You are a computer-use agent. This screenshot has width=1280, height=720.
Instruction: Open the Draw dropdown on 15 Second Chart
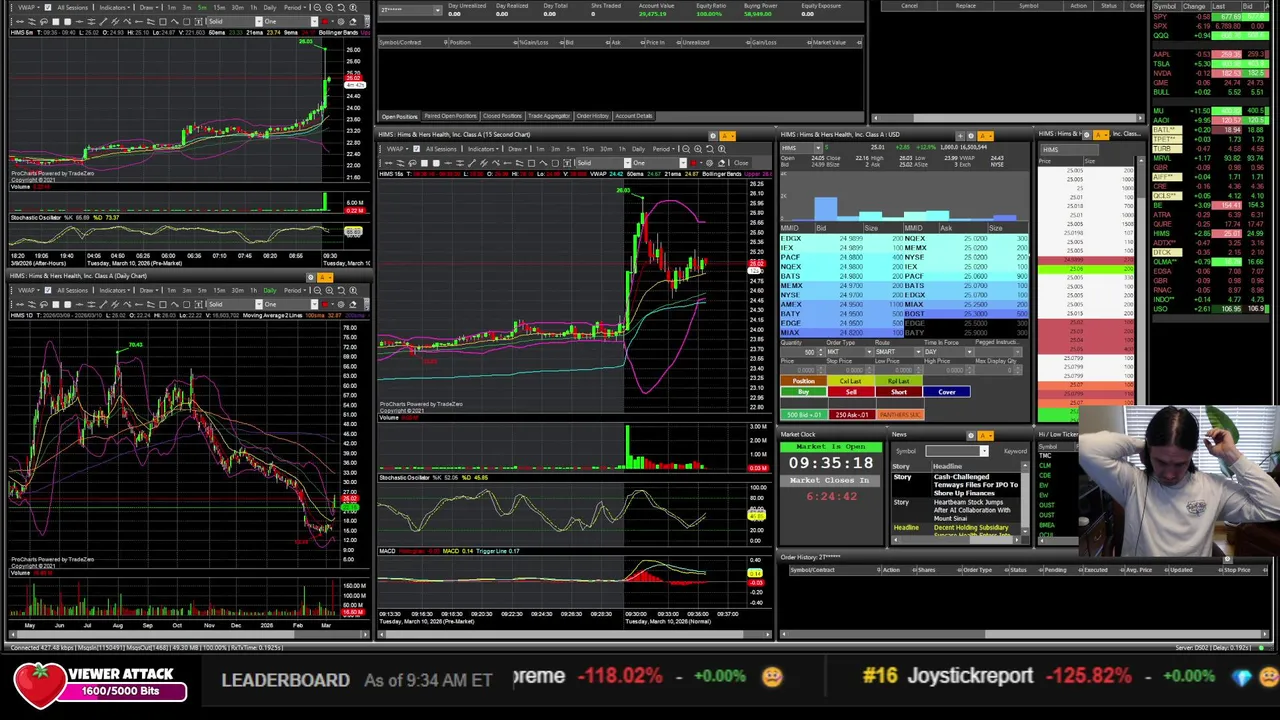click(517, 149)
